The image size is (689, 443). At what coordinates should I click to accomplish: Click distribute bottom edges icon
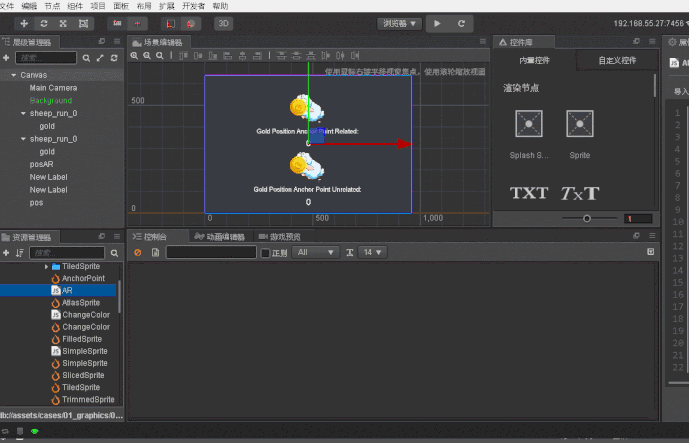coord(311,56)
